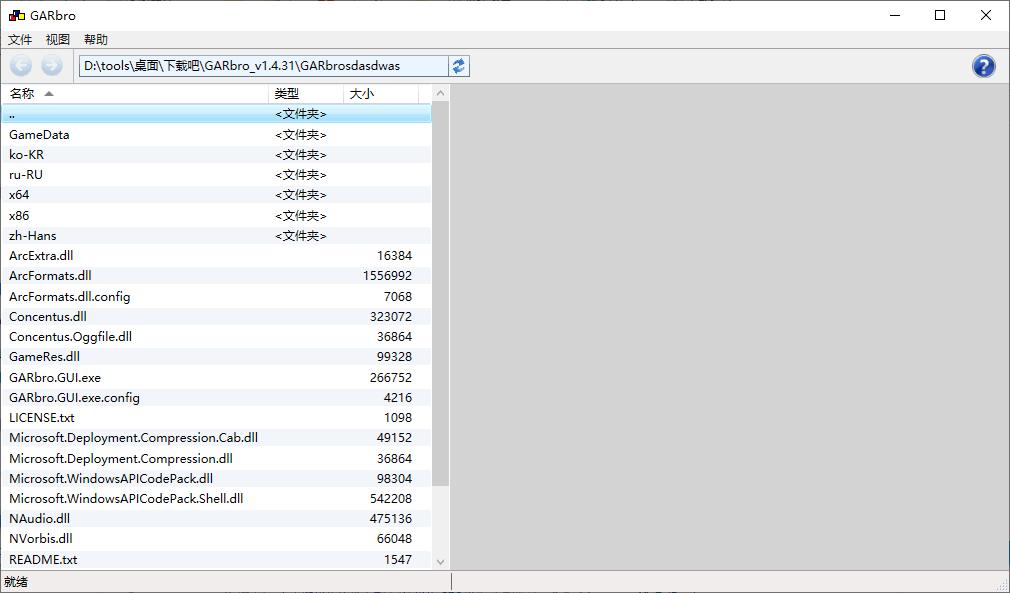Refresh the current directory listing
Screen dimensions: 1010x593
click(x=459, y=66)
